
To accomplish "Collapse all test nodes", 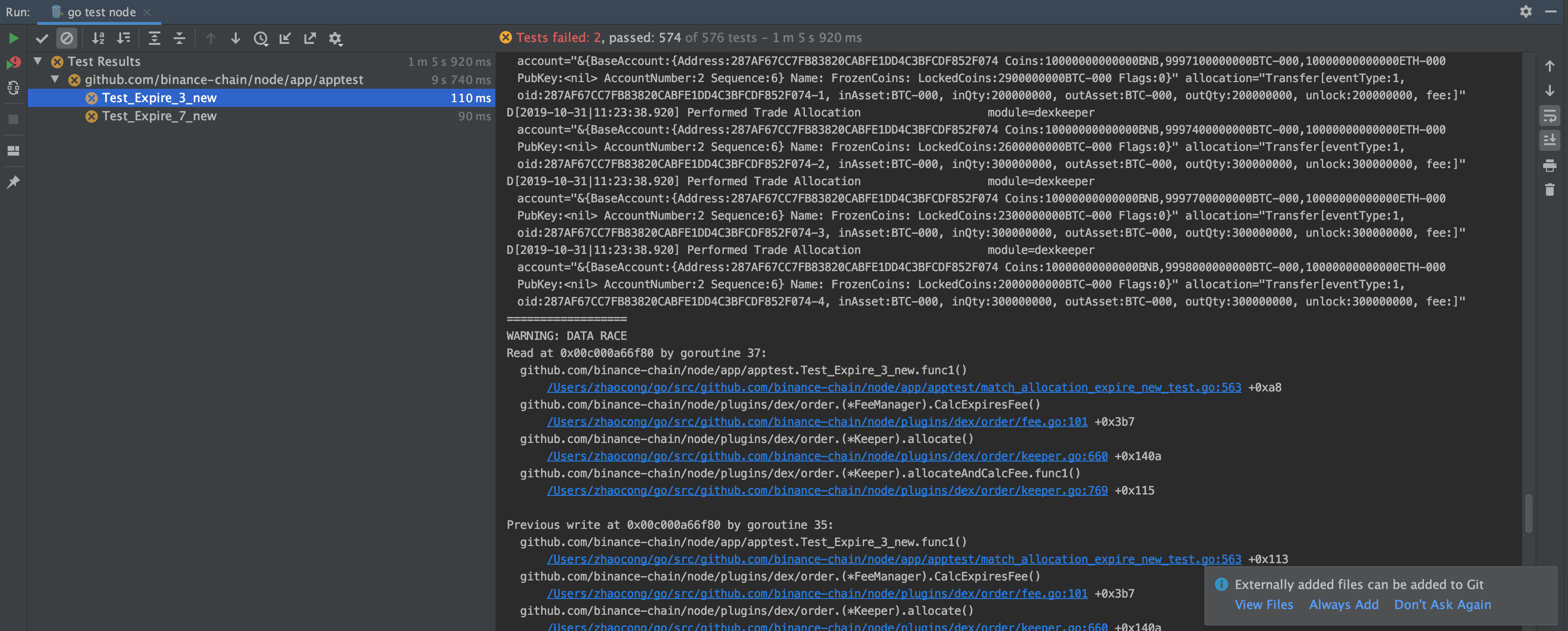I will click(x=179, y=38).
